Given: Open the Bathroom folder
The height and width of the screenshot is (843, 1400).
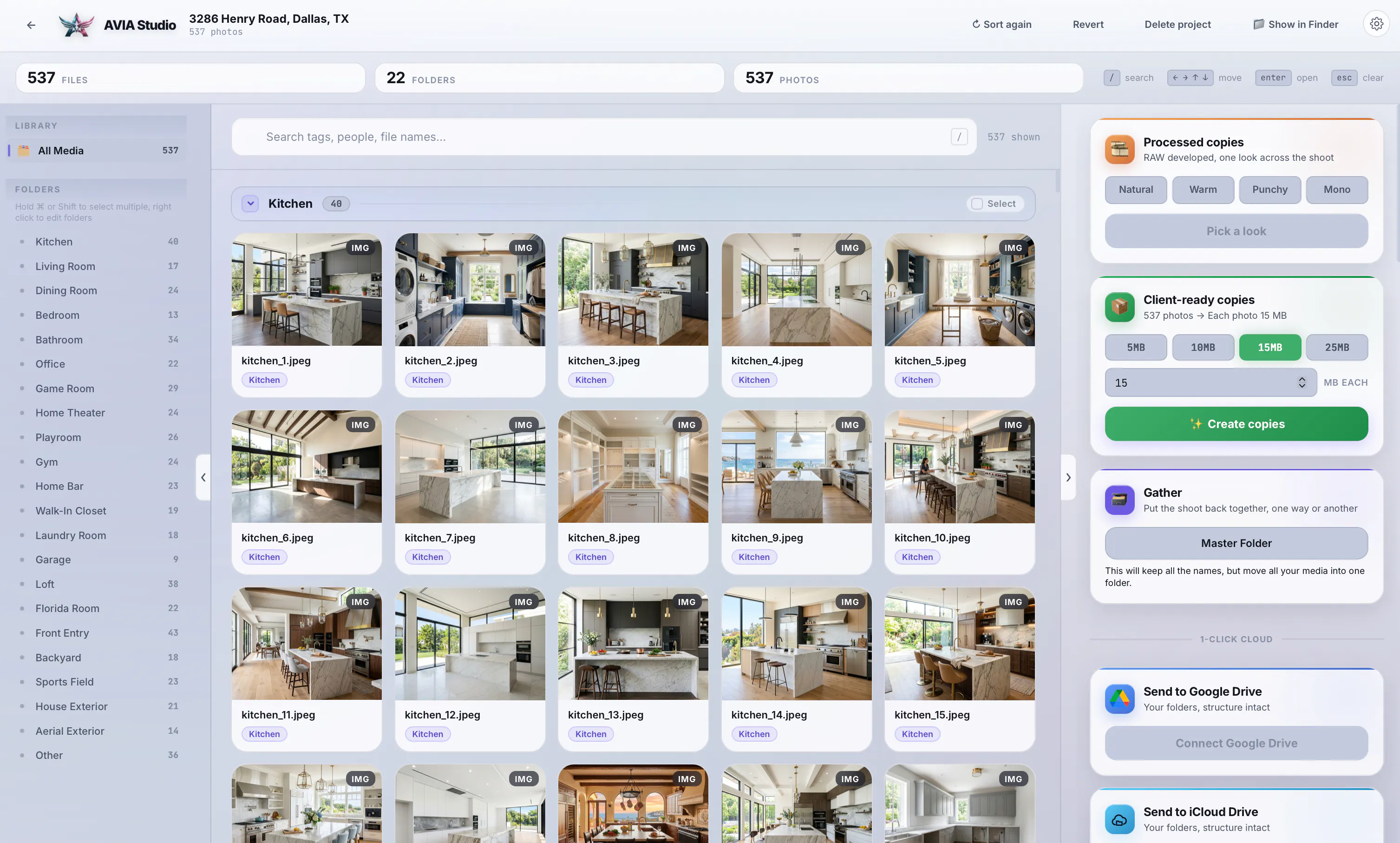Looking at the screenshot, I should [x=97, y=340].
